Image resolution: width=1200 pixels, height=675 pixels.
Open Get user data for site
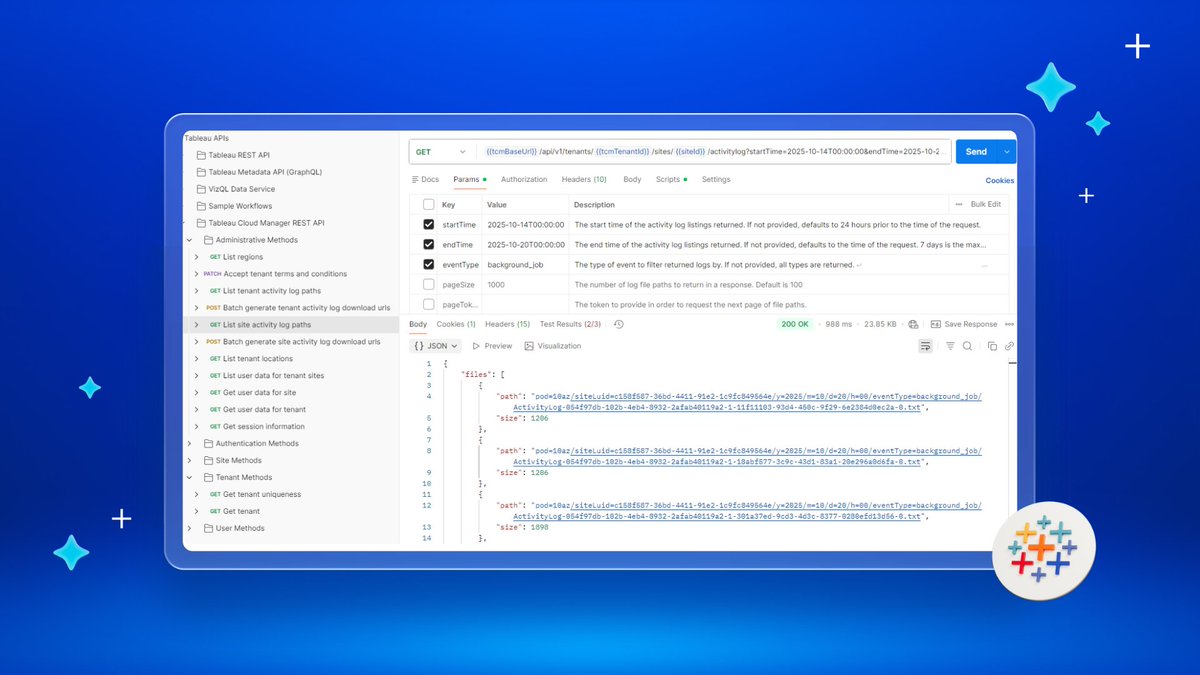259,393
